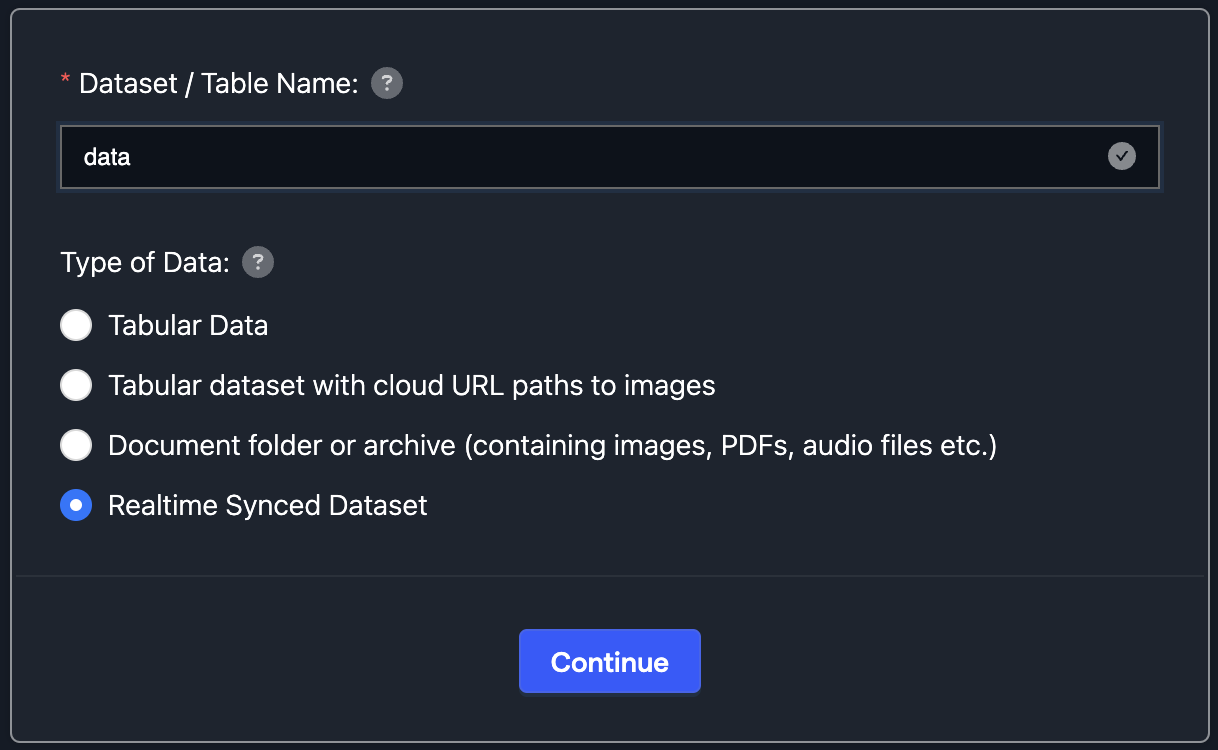Click the gray validation badge on the input
Image resolution: width=1218 pixels, height=750 pixels.
(x=1121, y=156)
